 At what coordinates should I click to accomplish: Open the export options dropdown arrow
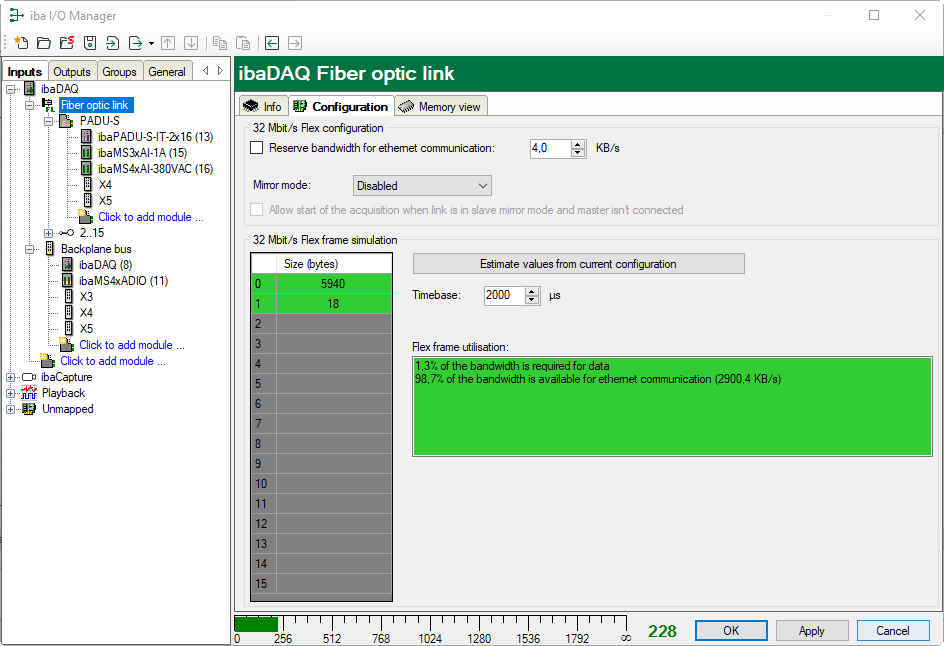point(151,43)
